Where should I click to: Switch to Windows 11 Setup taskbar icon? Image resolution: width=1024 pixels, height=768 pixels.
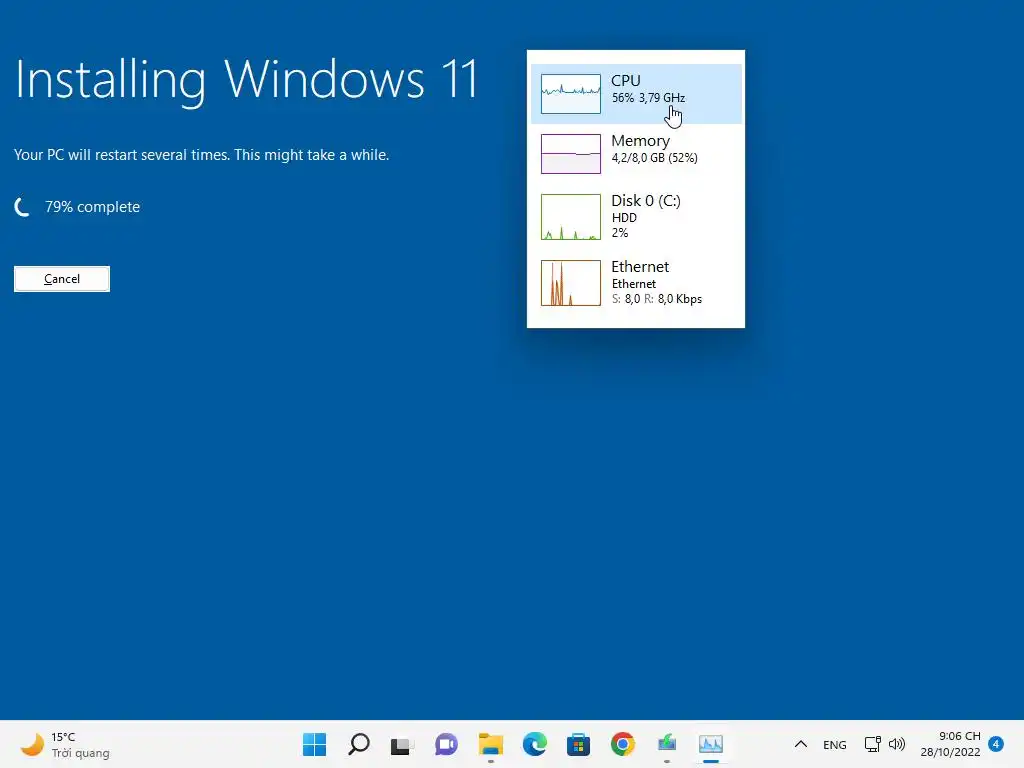tap(667, 744)
